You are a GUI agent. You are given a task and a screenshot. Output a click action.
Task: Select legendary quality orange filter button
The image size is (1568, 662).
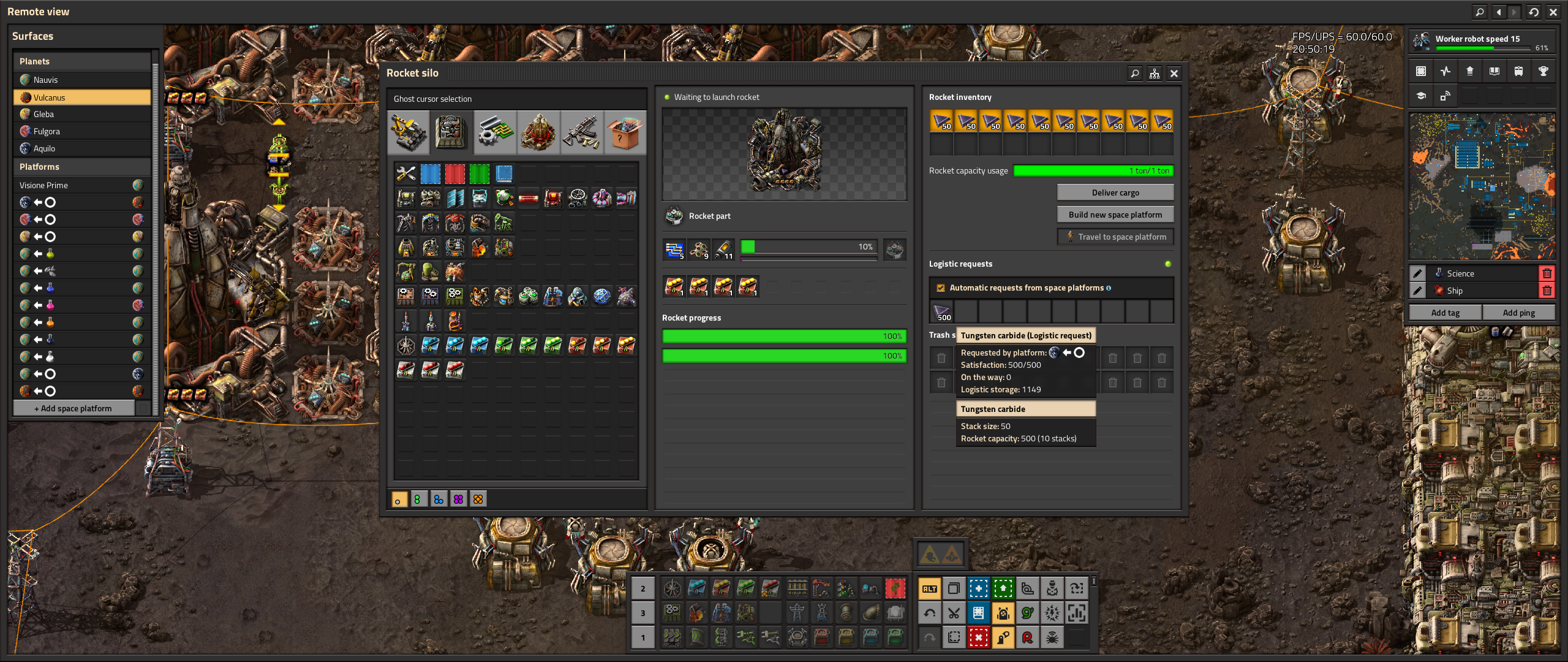pos(478,500)
